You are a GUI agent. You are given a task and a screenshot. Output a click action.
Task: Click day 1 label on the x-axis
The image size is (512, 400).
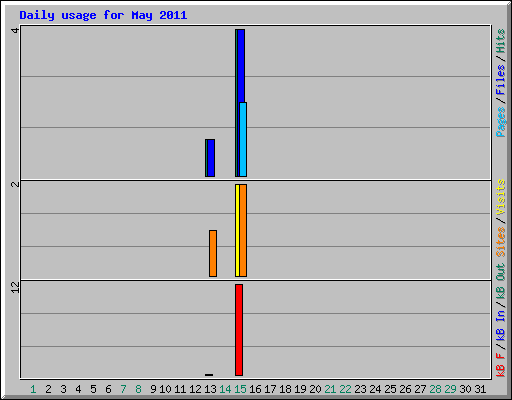point(33,389)
